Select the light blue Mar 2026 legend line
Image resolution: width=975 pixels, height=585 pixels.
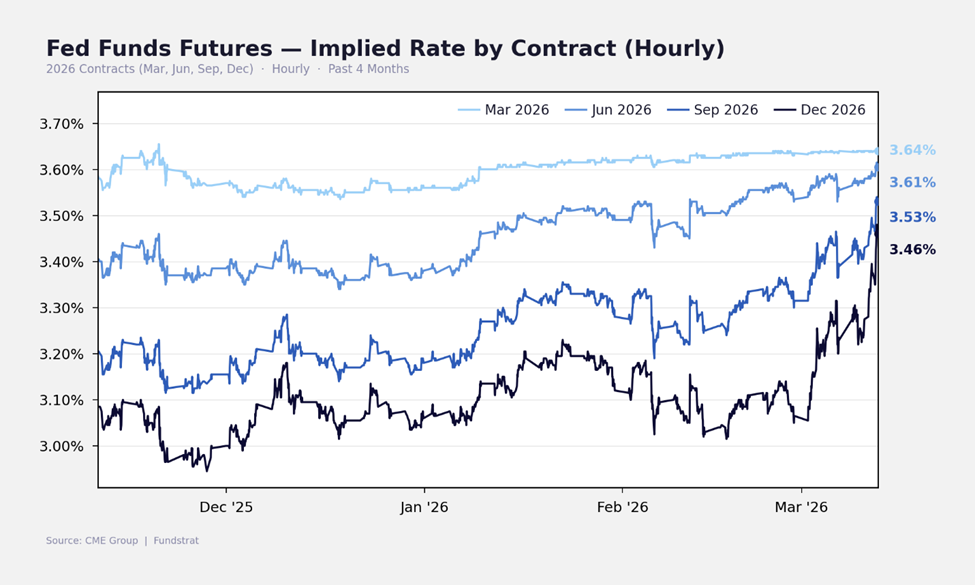(x=469, y=110)
